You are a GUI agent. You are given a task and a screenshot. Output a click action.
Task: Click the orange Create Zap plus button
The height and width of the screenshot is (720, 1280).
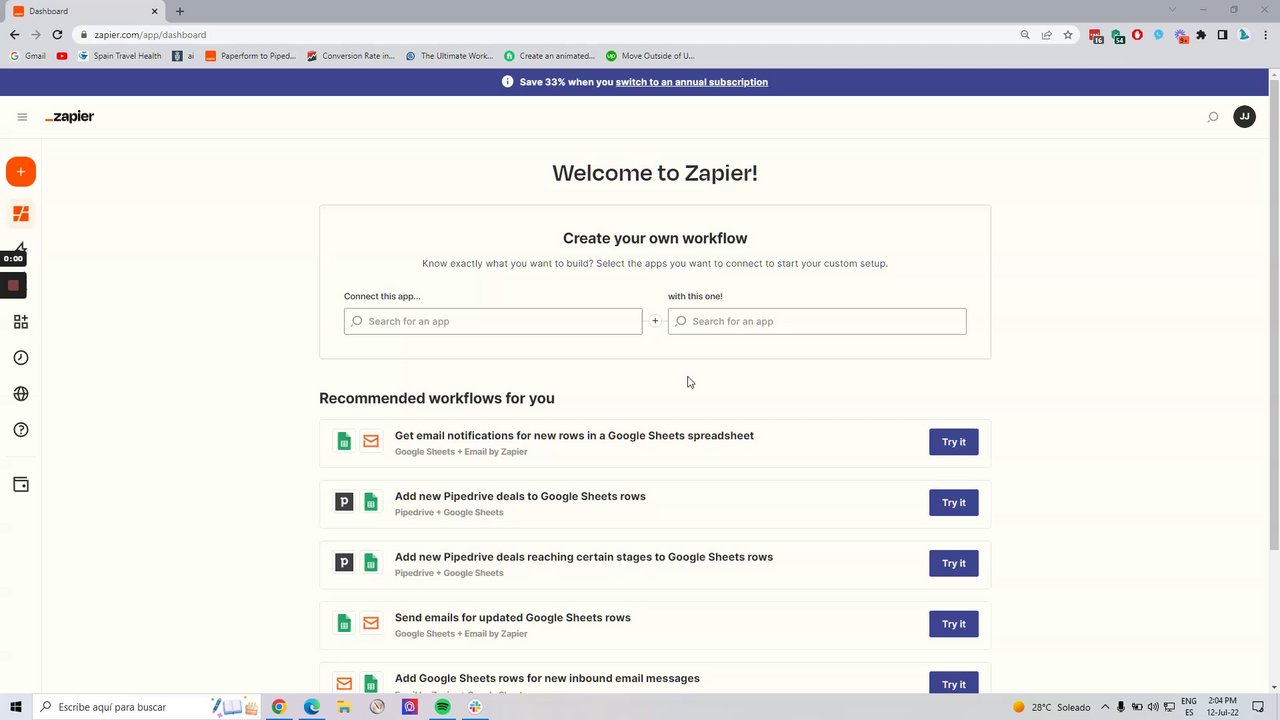21,172
